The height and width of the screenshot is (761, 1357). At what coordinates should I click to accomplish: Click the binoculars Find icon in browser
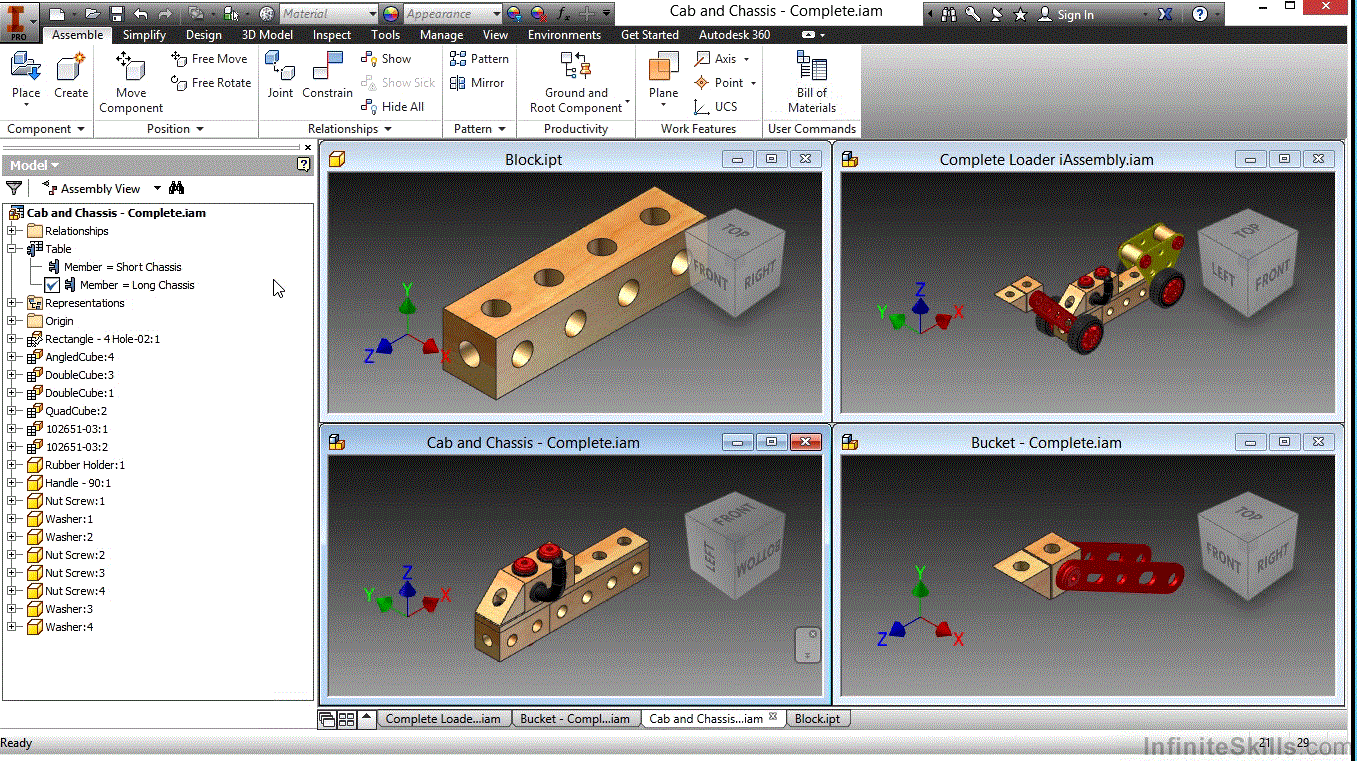click(177, 188)
